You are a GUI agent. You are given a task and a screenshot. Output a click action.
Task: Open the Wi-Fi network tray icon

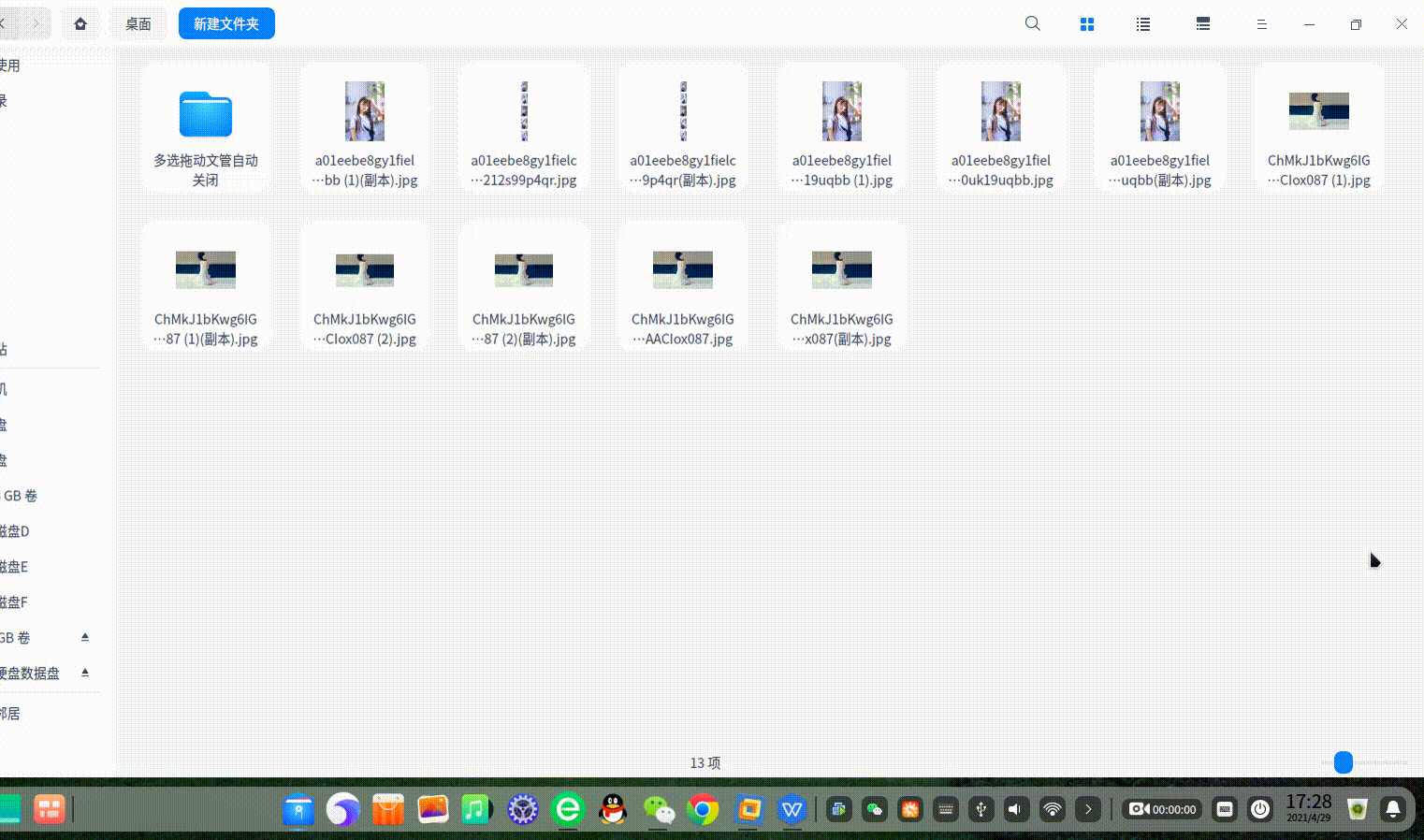click(1053, 809)
